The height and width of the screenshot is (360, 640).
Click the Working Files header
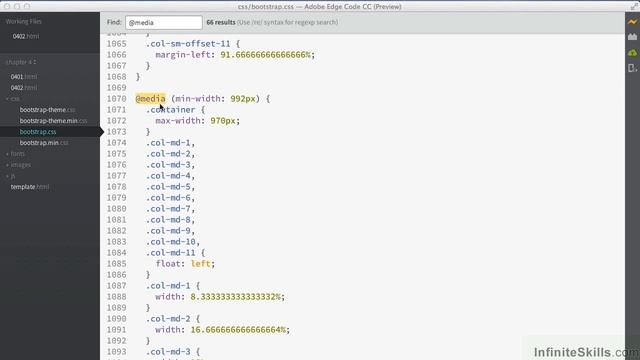point(23,22)
